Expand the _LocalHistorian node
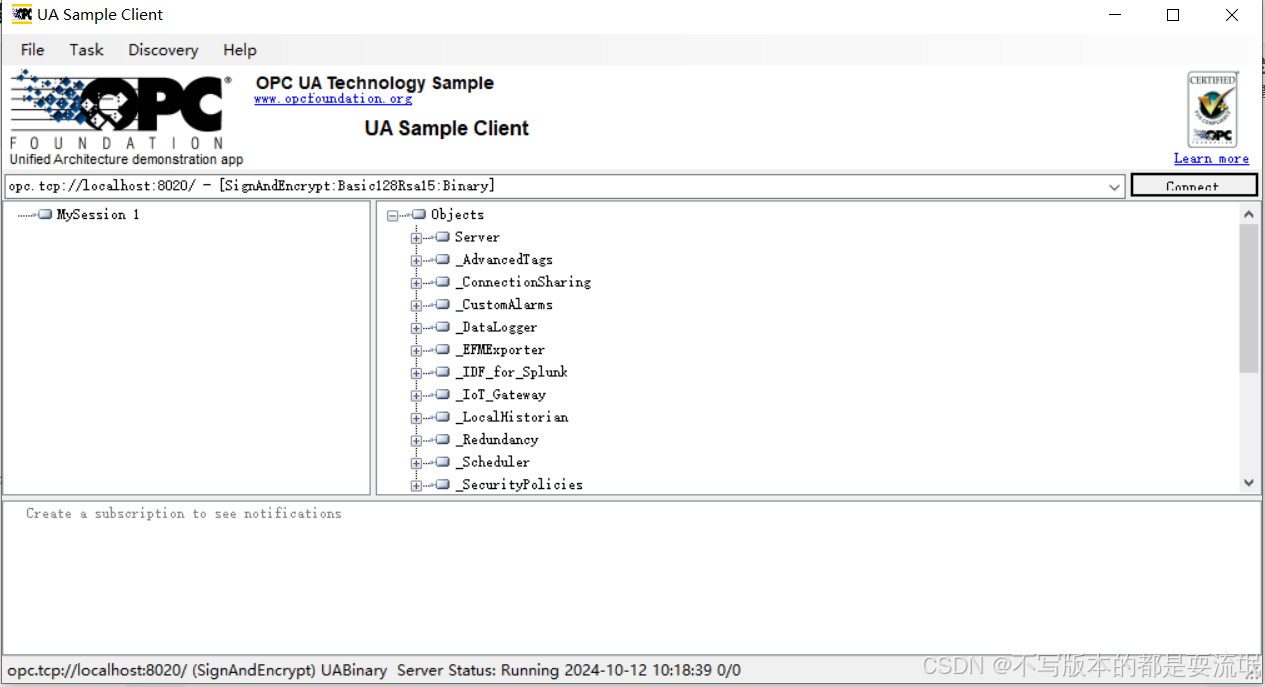 pyautogui.click(x=416, y=418)
